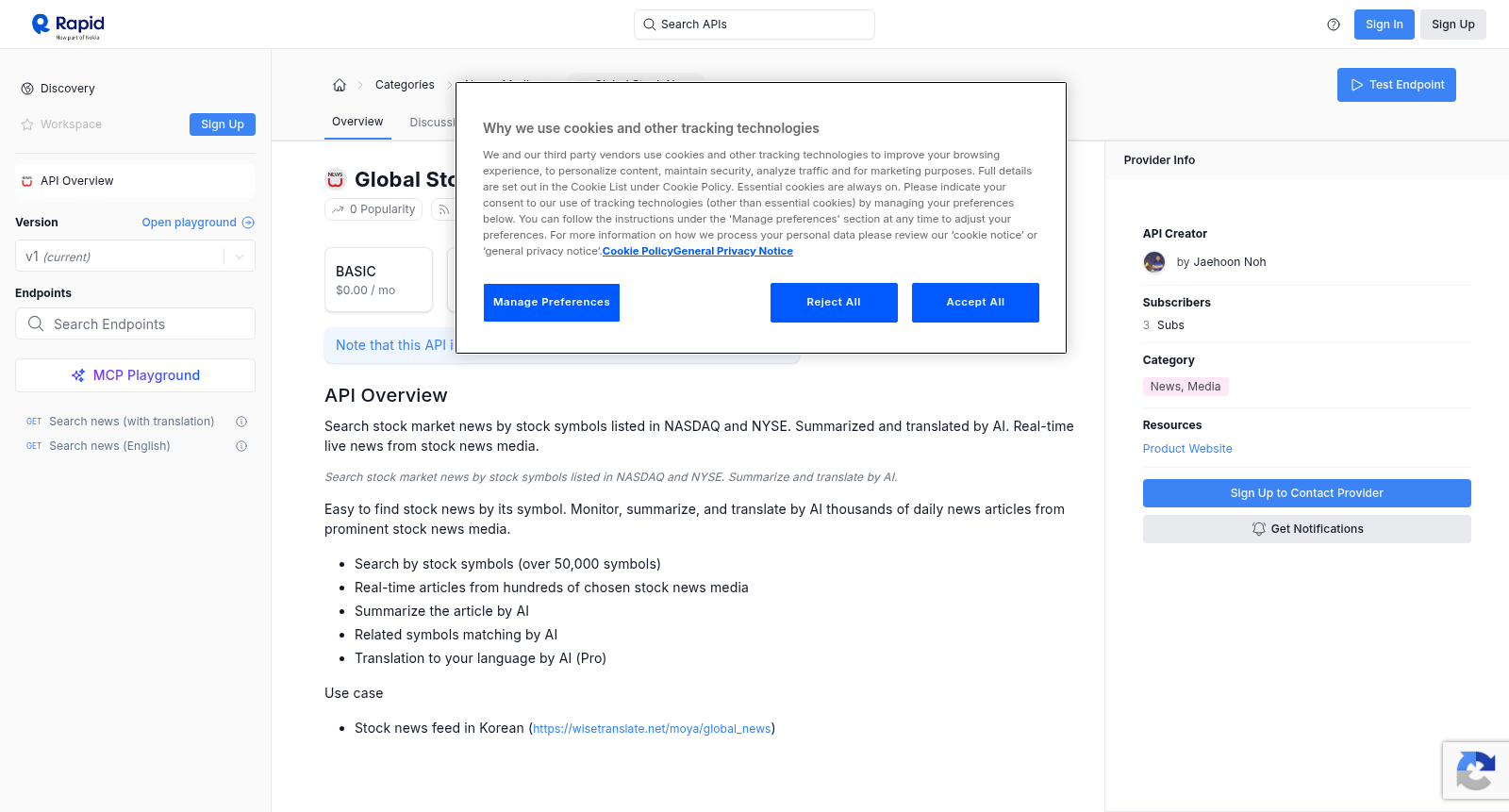Click the Open playground arrow icon
Viewport: 1509px width, 812px height.
[248, 223]
